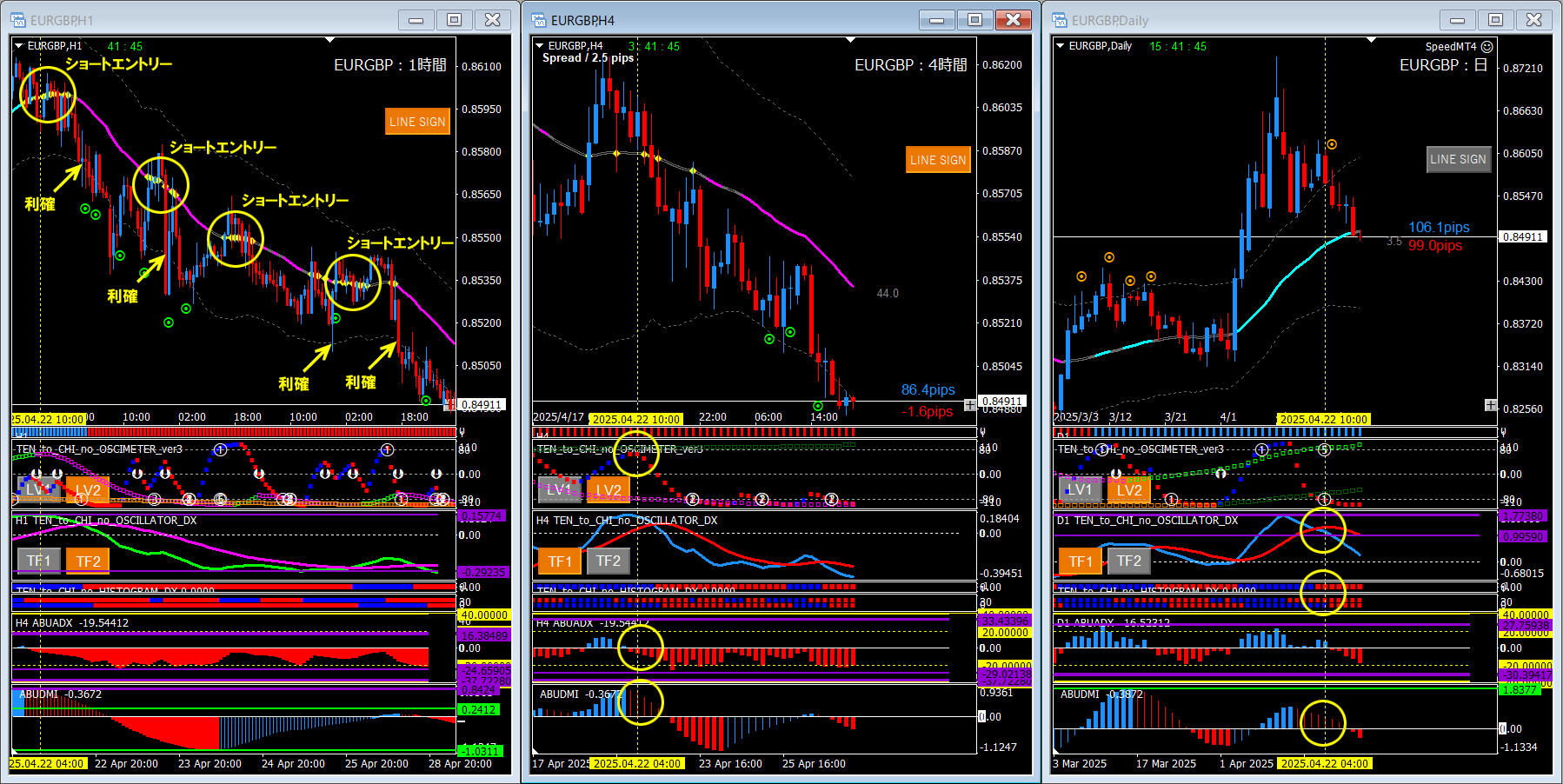Click the EURGBP,H4 window title bar chart icon
The height and width of the screenshot is (784, 1563).
(539, 20)
